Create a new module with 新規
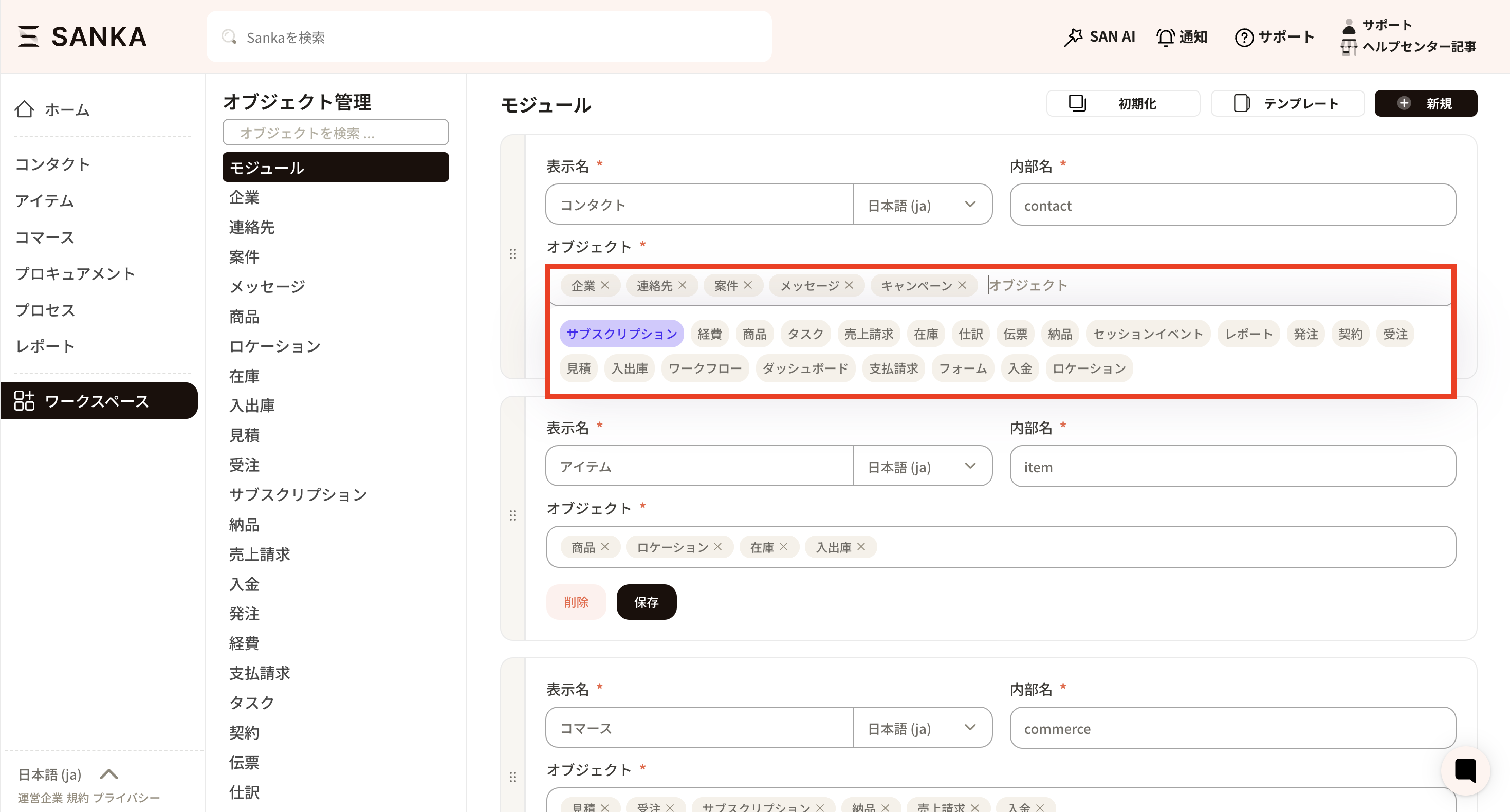The height and width of the screenshot is (812, 1510). (1426, 103)
